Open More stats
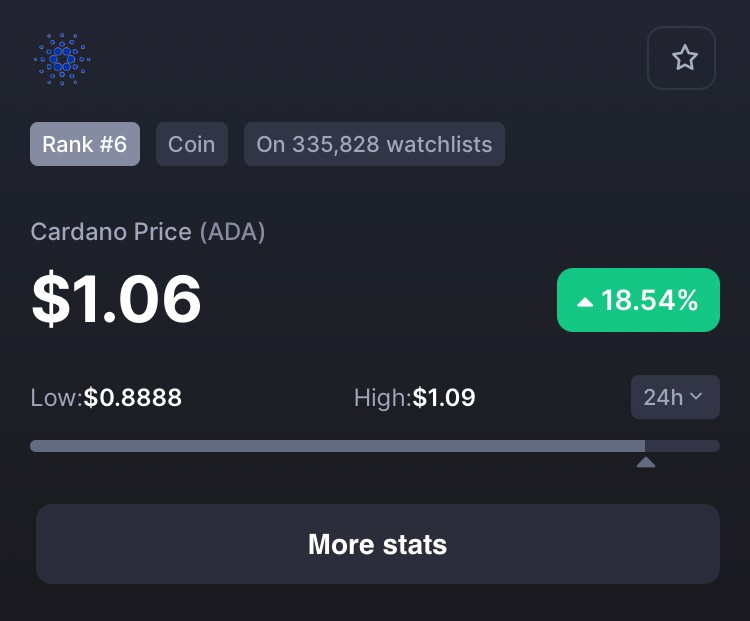This screenshot has width=750, height=621. [378, 544]
